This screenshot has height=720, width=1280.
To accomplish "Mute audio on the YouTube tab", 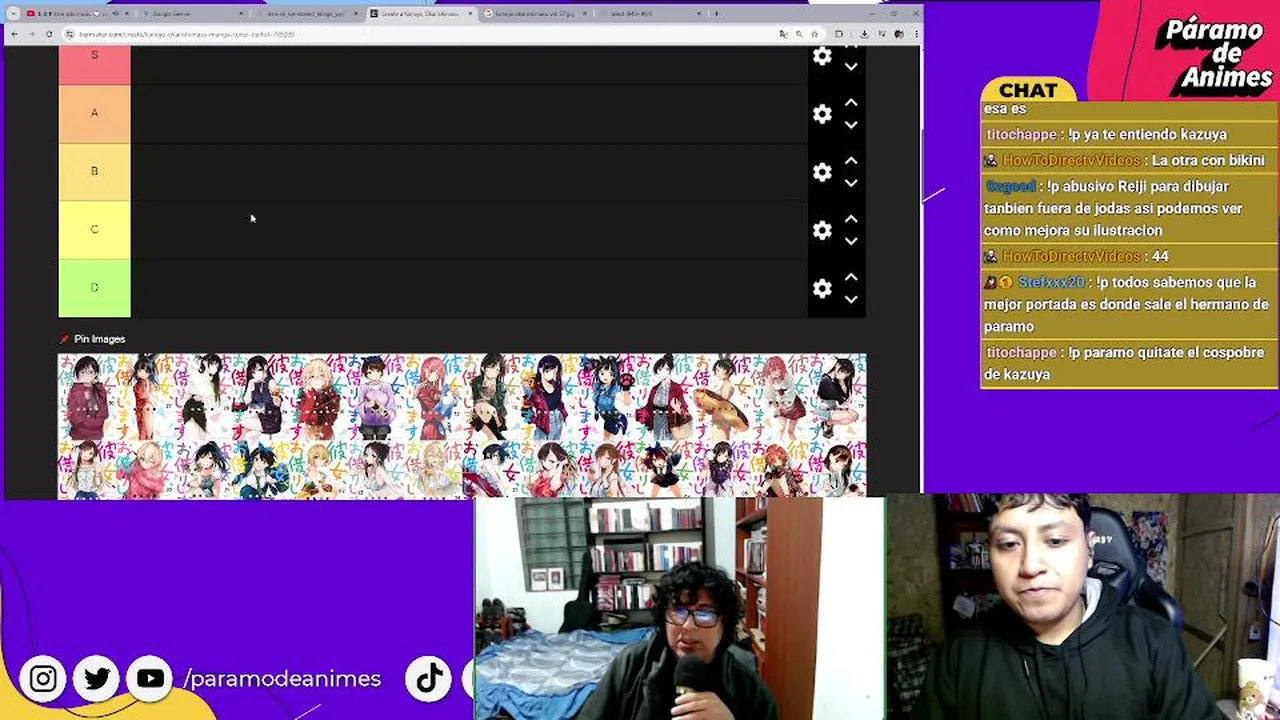I will [115, 14].
